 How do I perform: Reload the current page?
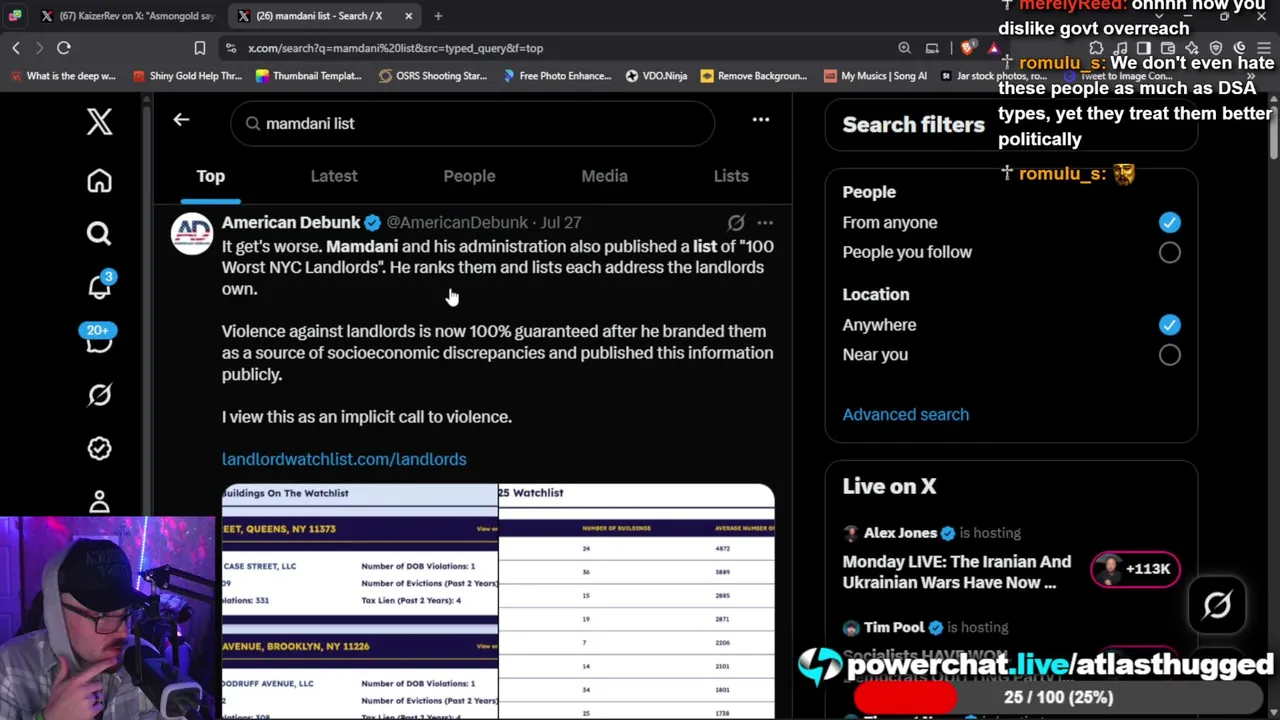click(x=64, y=48)
